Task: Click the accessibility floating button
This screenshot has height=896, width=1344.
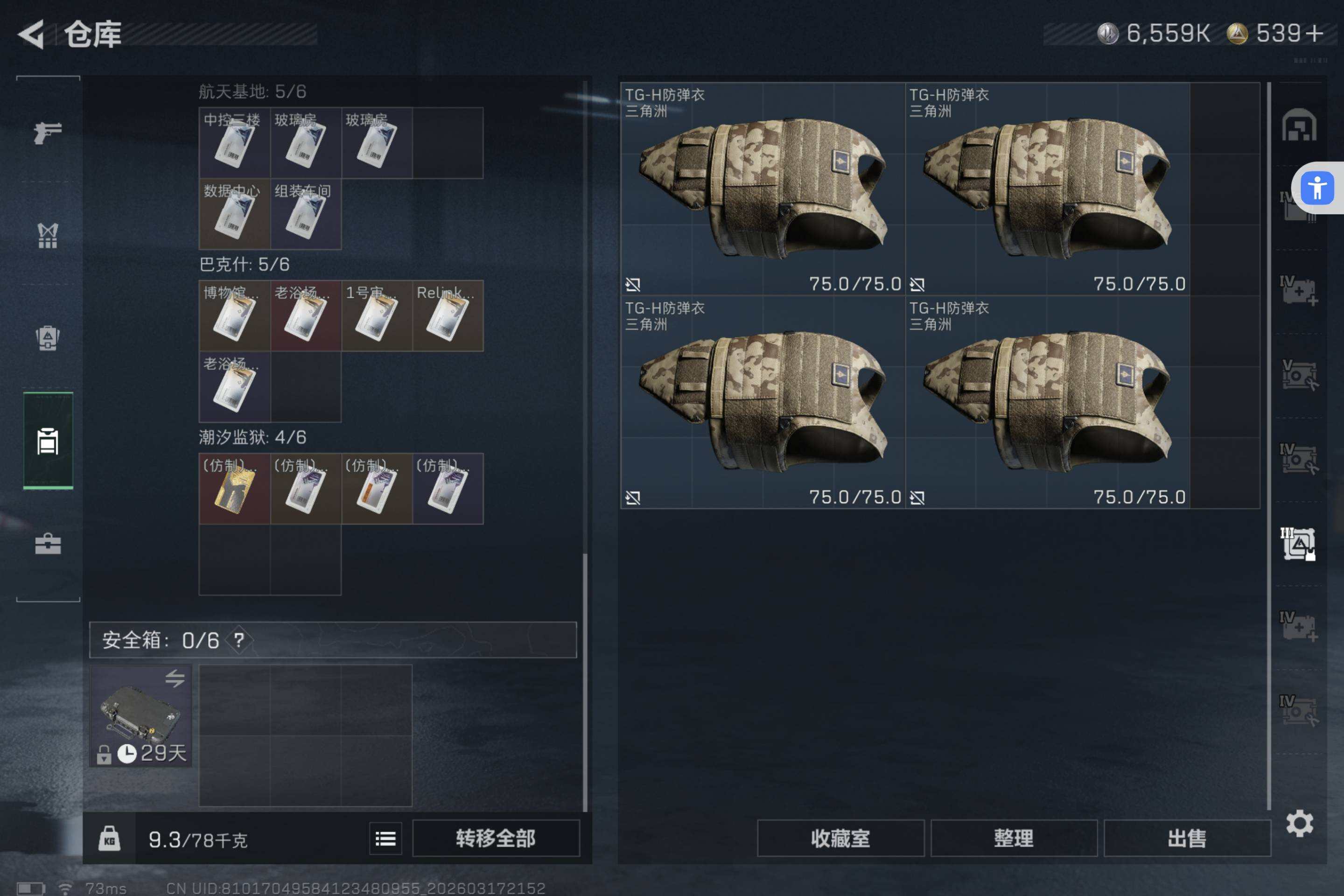Action: click(1317, 188)
